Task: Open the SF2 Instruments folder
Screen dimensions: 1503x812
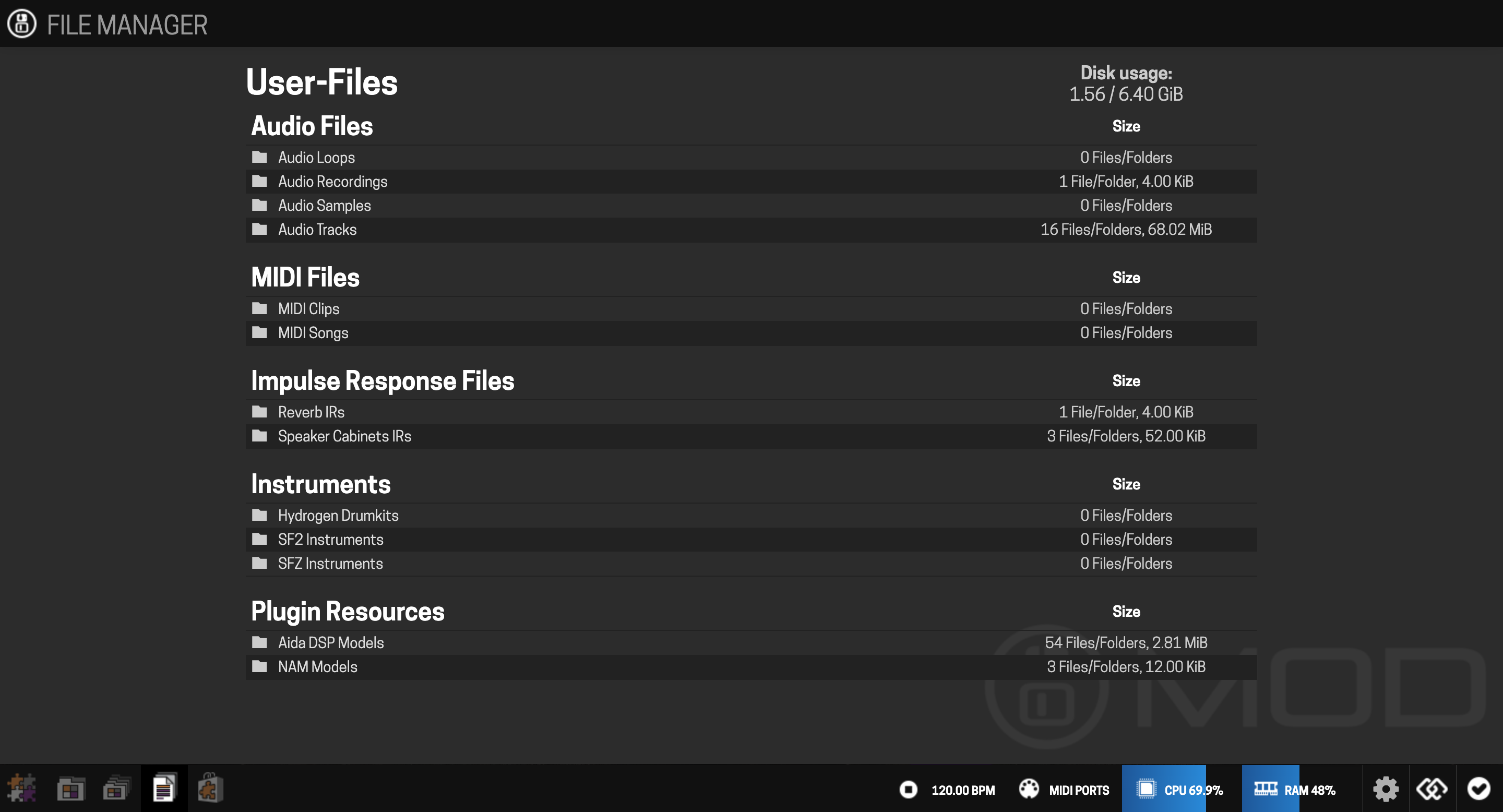Action: point(330,539)
